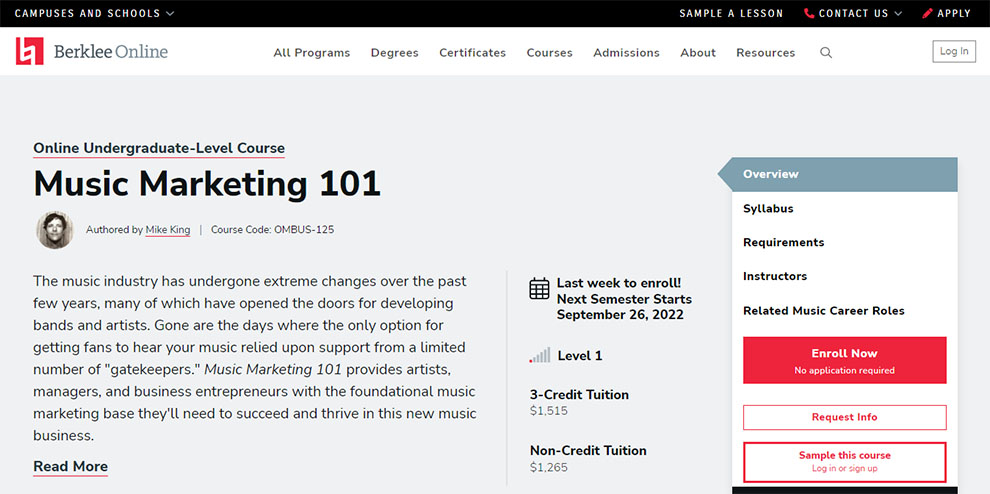The image size is (990, 494).
Task: Expand the Contact Us dropdown chevron
Action: tap(898, 13)
